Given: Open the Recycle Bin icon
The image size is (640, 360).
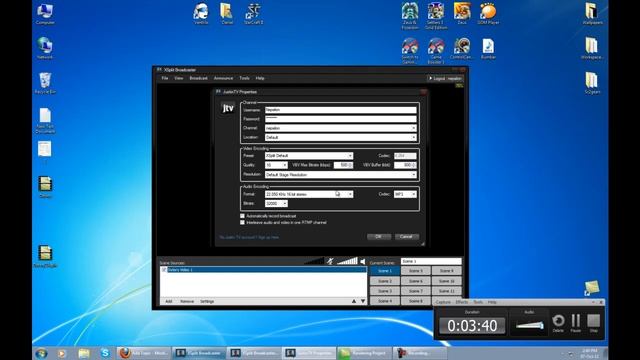Looking at the screenshot, I should [45, 83].
